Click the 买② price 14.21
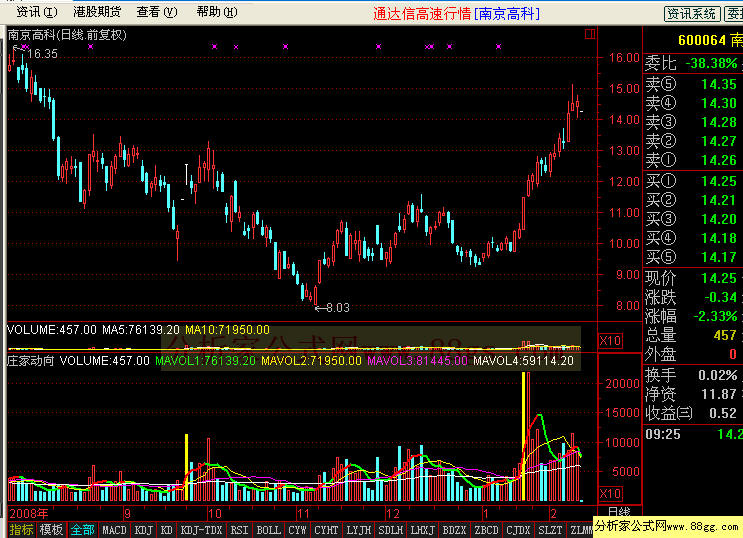The image size is (743, 538). point(719,200)
